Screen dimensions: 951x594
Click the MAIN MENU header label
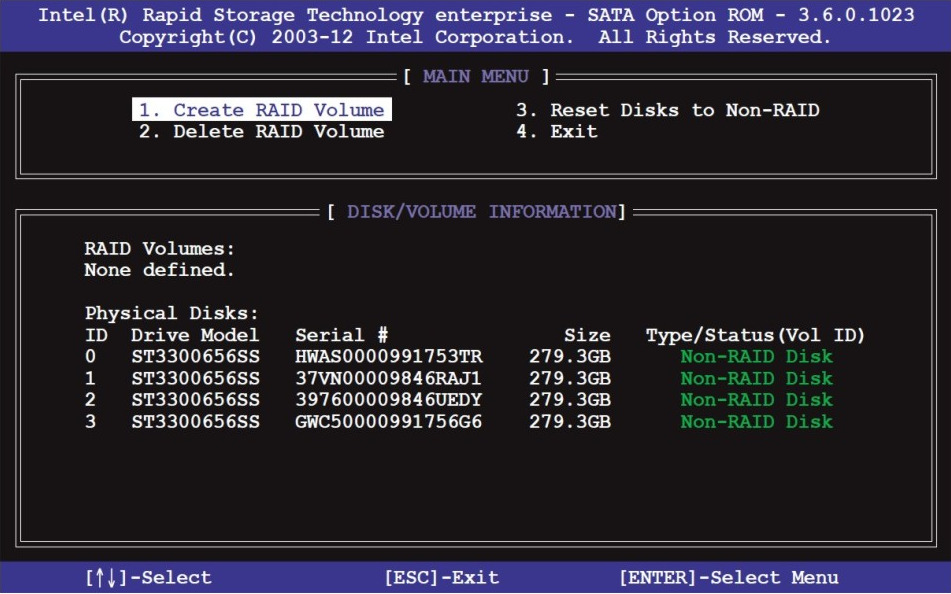click(x=476, y=76)
